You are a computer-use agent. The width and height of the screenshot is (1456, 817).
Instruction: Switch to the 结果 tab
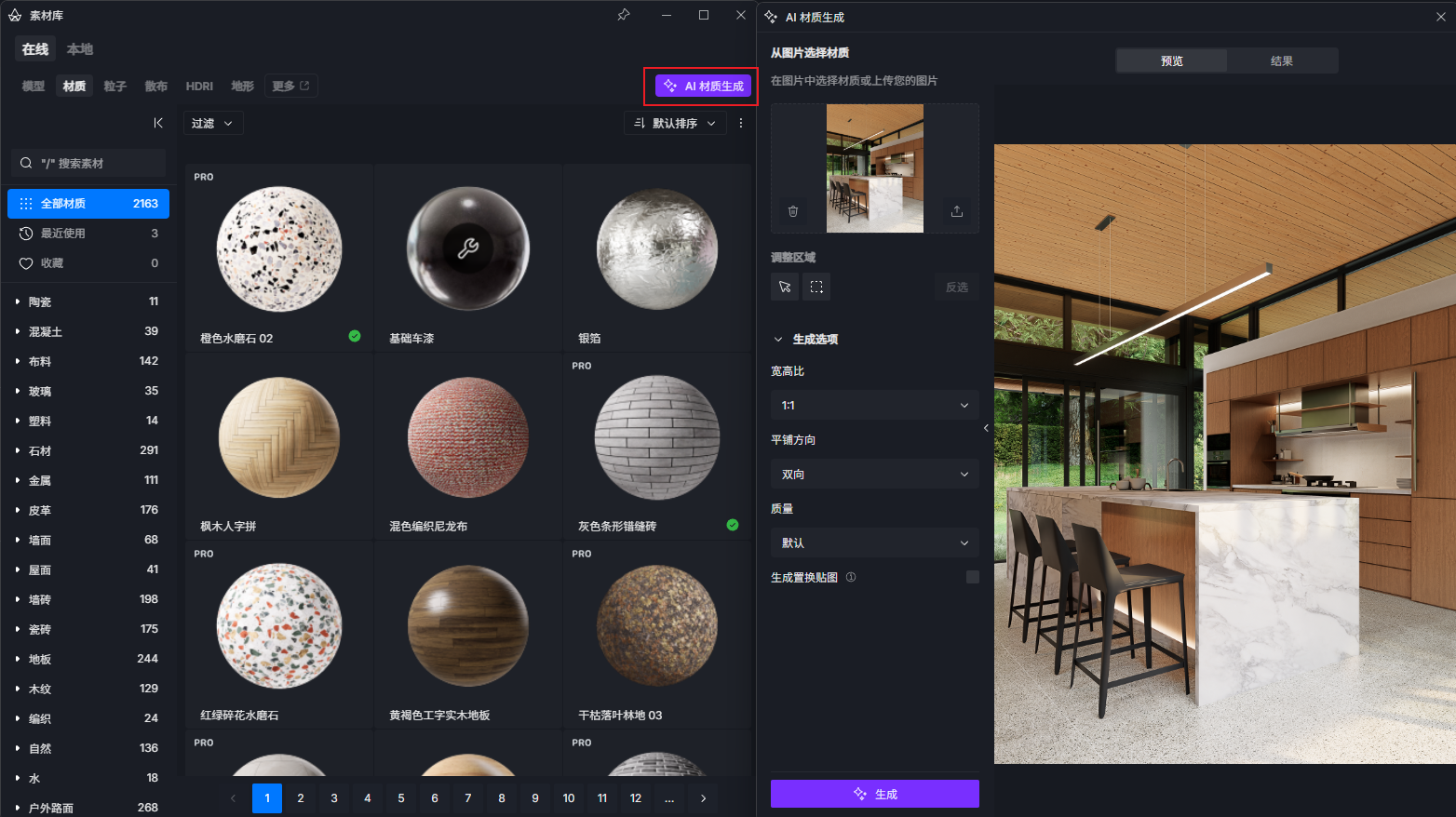click(x=1282, y=60)
